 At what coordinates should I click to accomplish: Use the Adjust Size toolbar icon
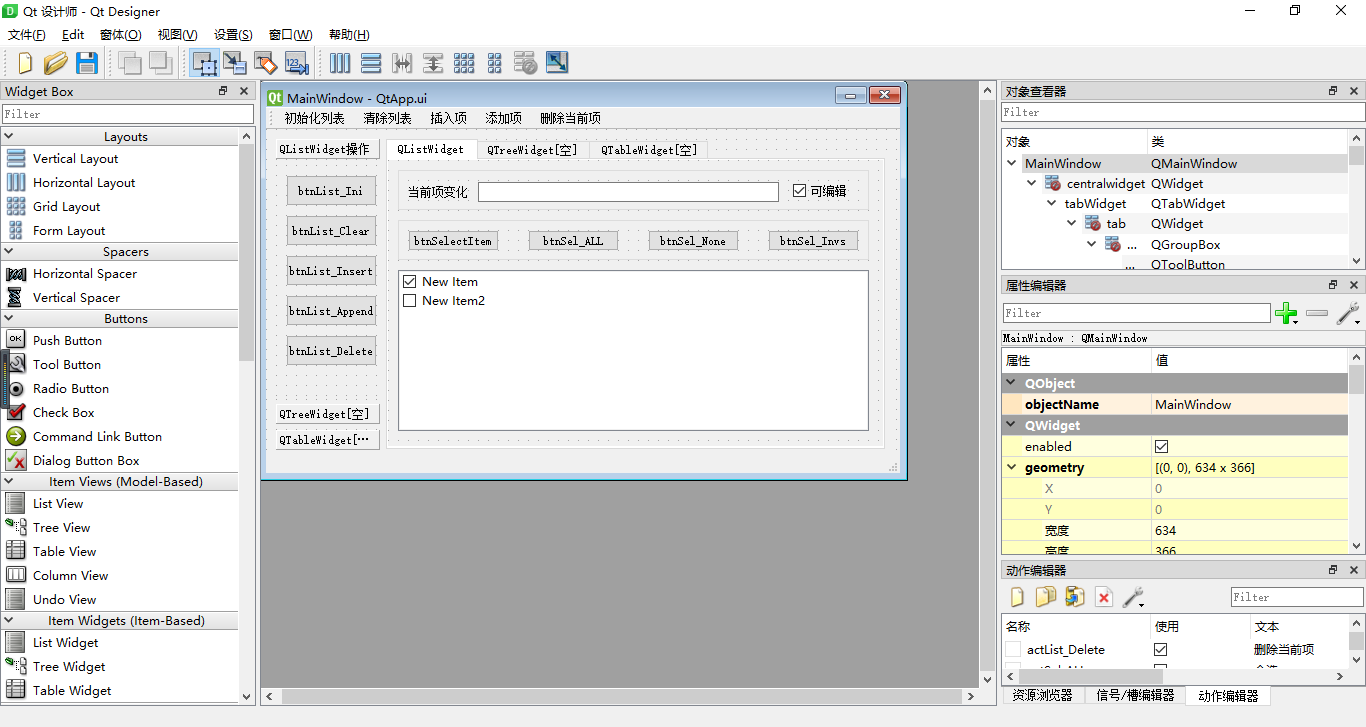point(557,62)
